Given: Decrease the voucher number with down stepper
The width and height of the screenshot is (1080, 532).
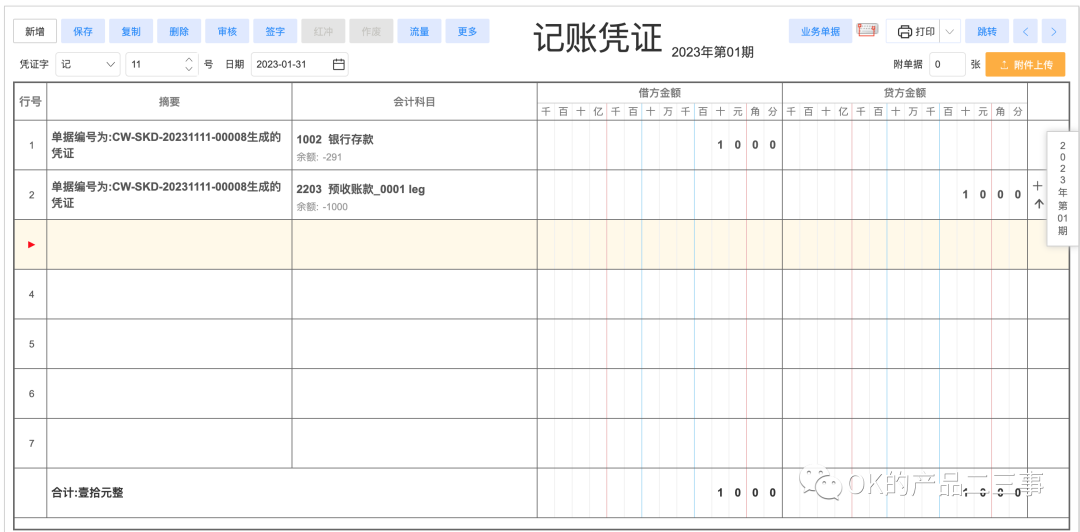Looking at the screenshot, I should [189, 69].
